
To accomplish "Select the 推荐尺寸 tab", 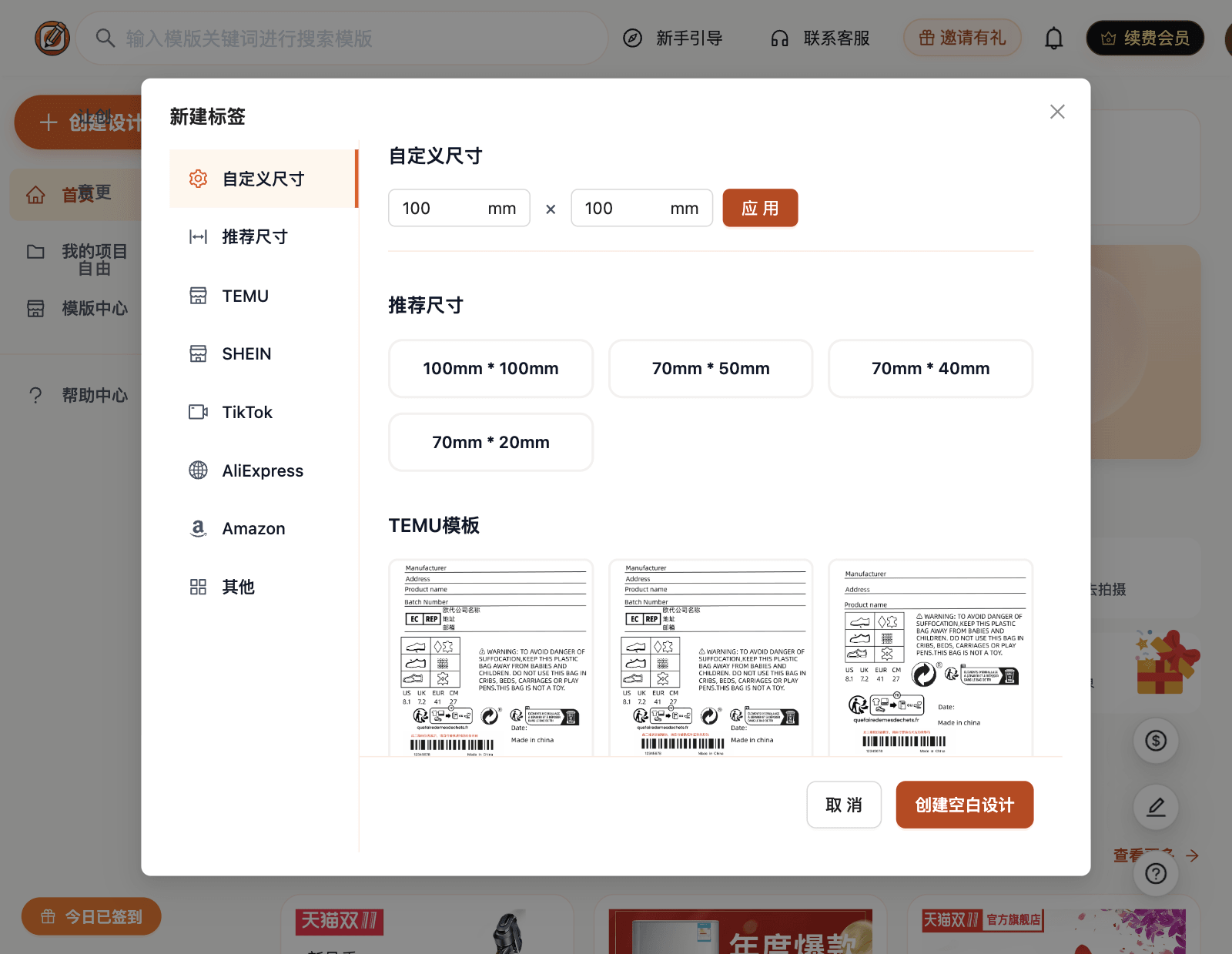I will coord(264,236).
